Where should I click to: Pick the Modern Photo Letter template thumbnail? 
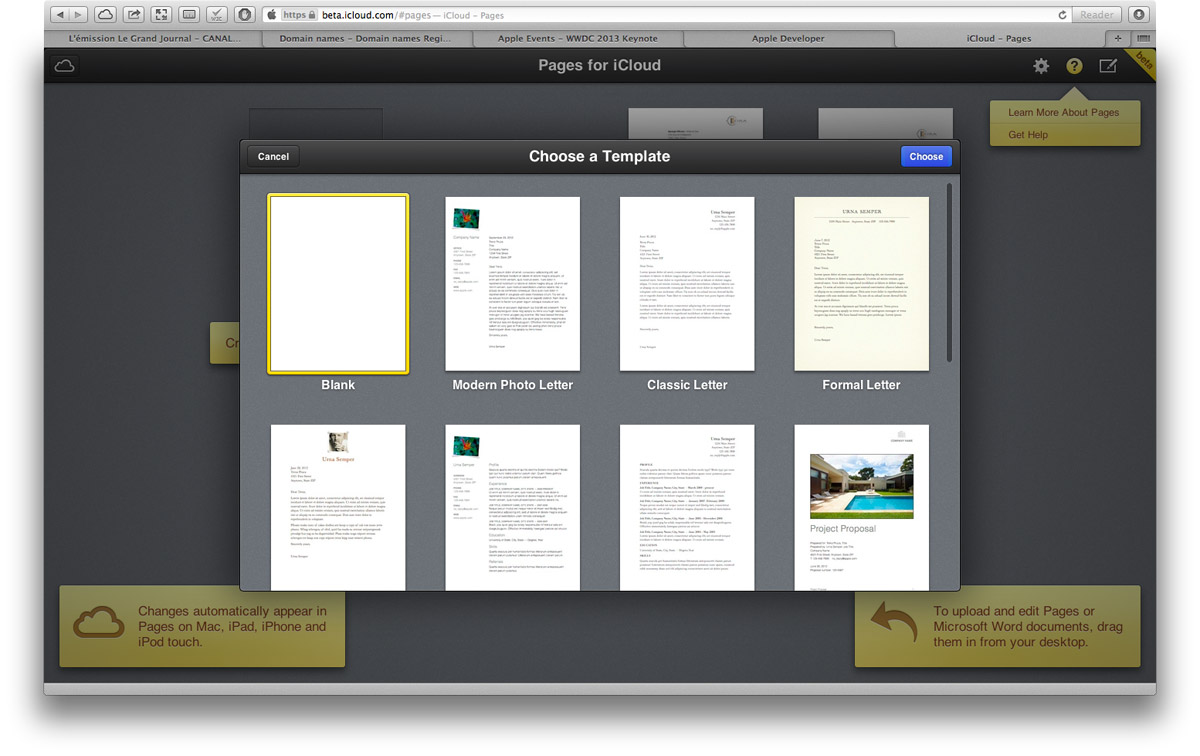513,283
